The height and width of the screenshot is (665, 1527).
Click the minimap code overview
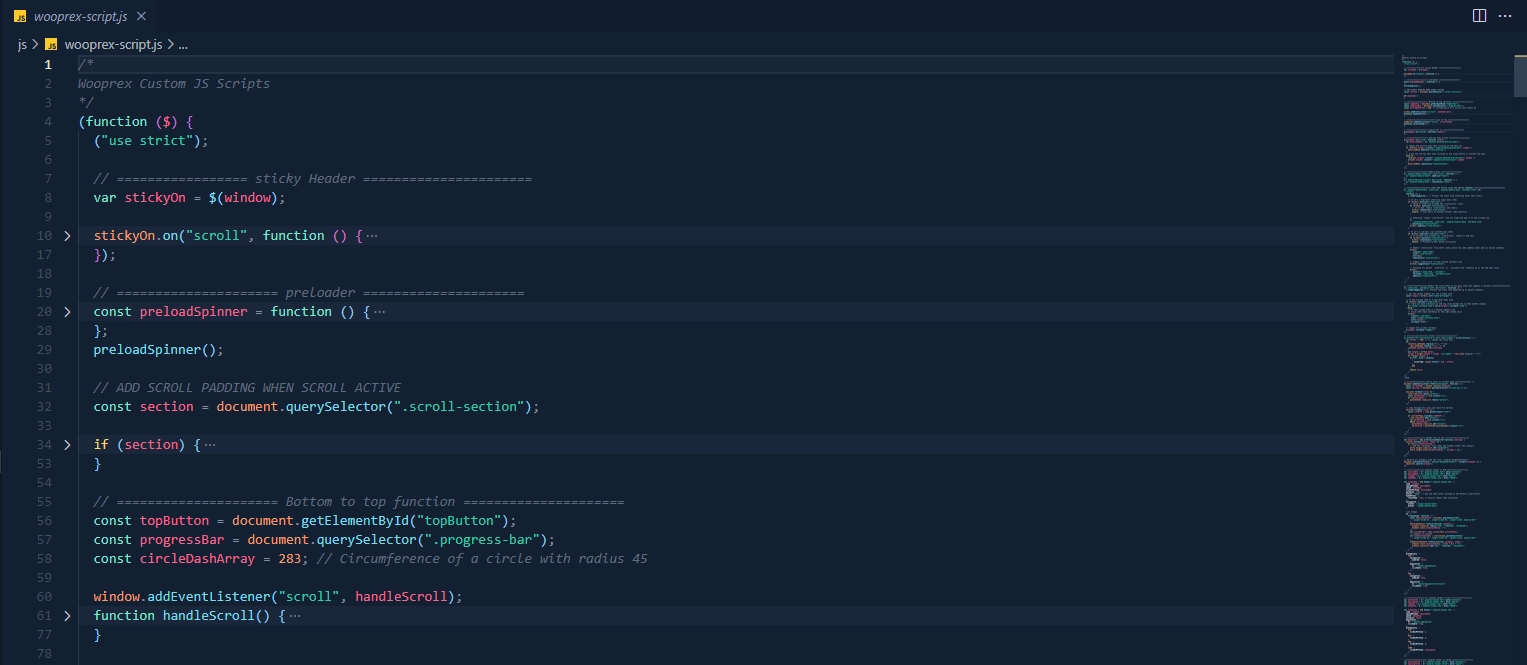(x=1450, y=300)
